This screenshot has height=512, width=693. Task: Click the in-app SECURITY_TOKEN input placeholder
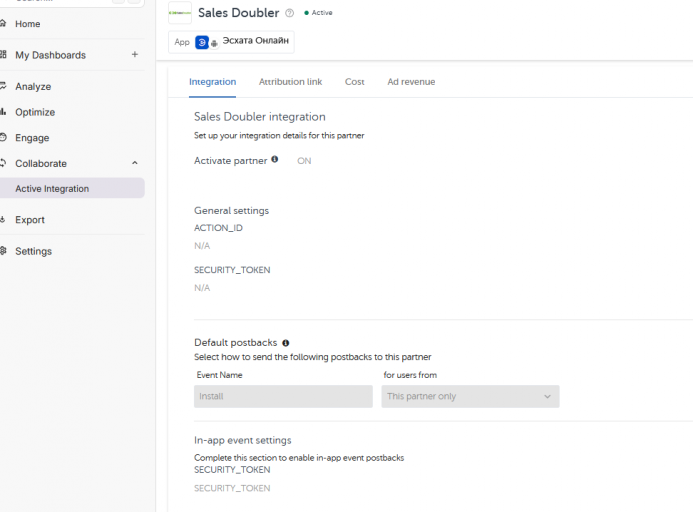[232, 488]
